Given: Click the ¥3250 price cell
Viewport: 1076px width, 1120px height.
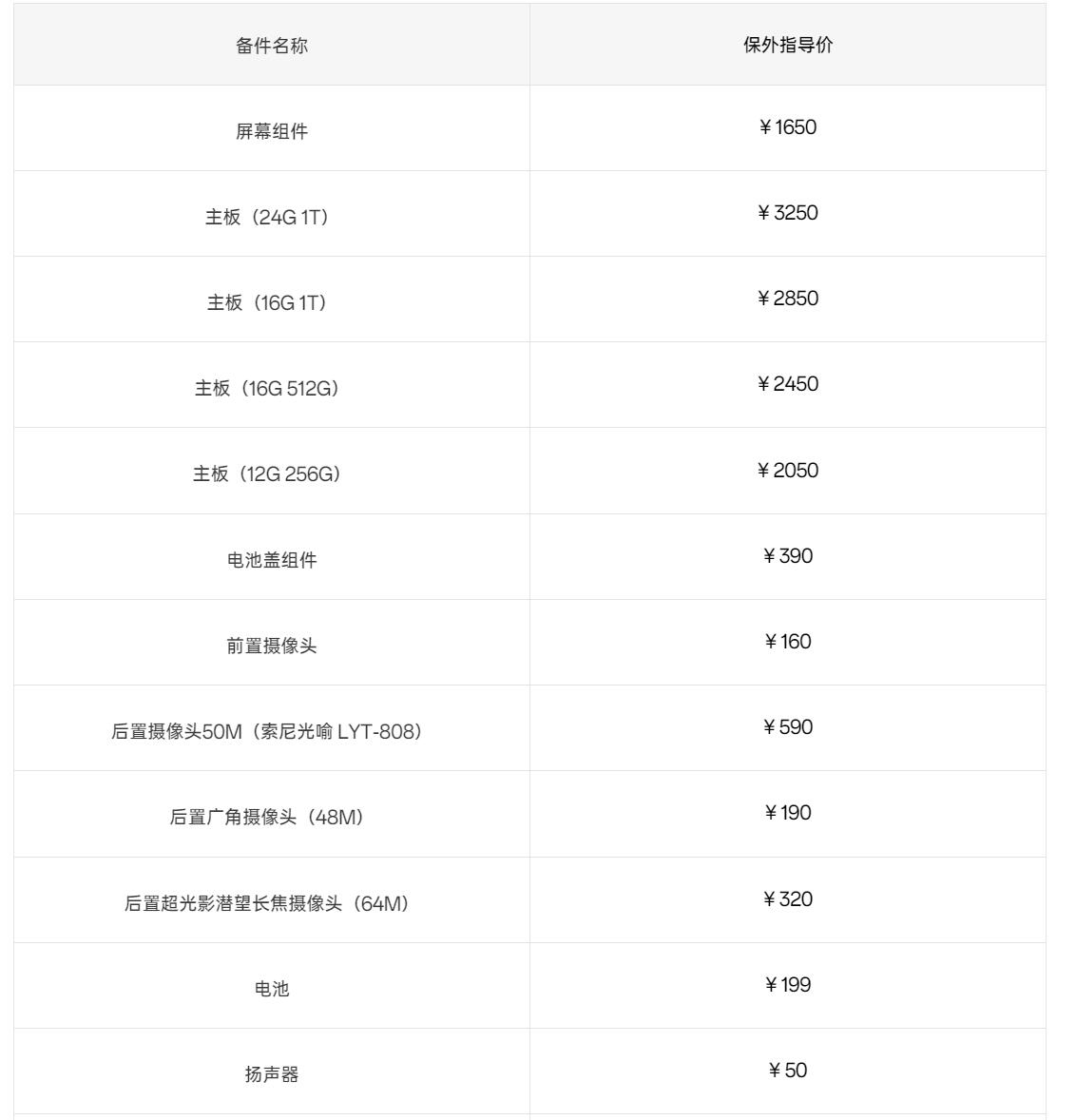Looking at the screenshot, I should click(x=787, y=213).
